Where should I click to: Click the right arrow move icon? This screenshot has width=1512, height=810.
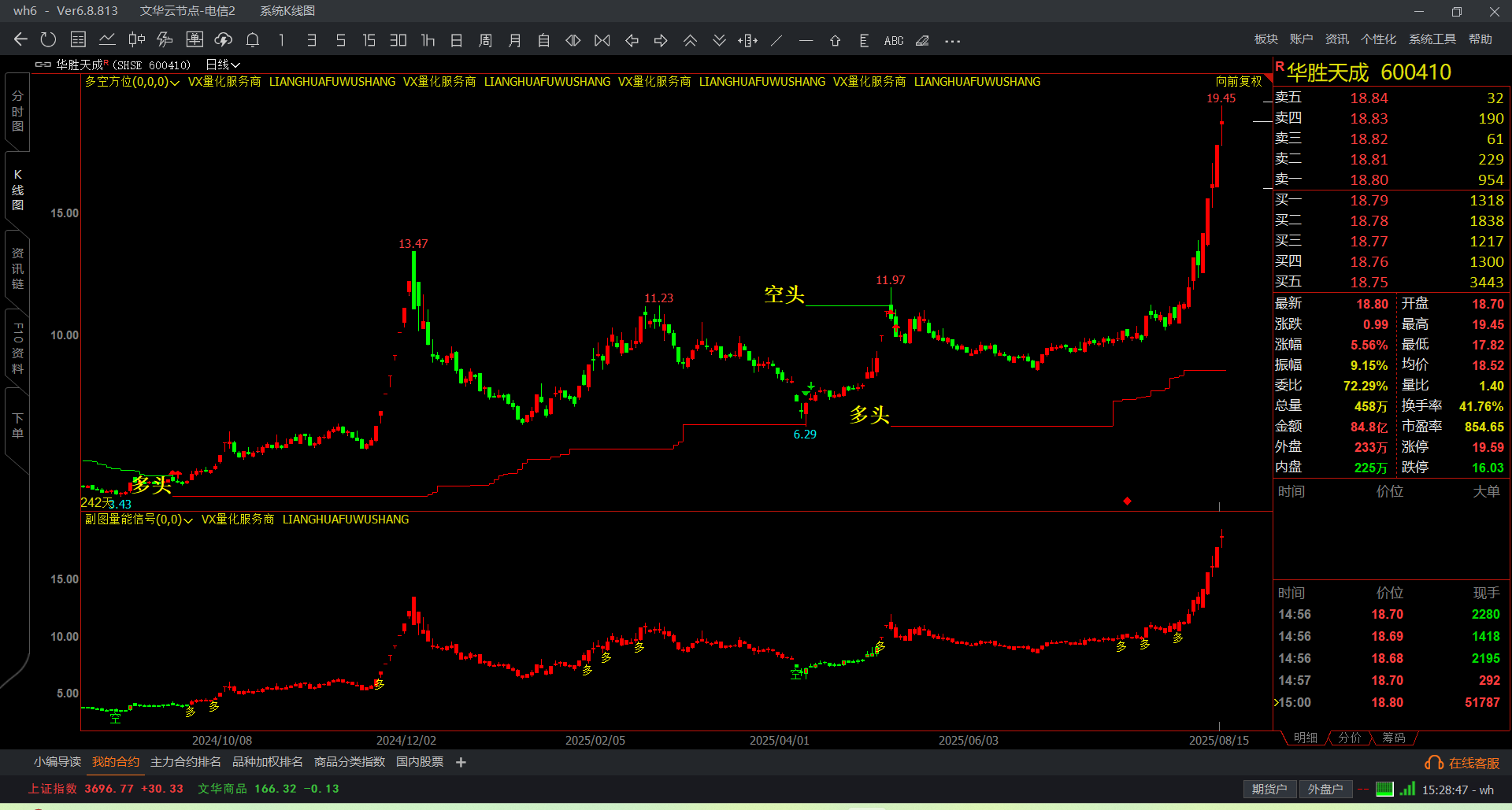pyautogui.click(x=661, y=40)
